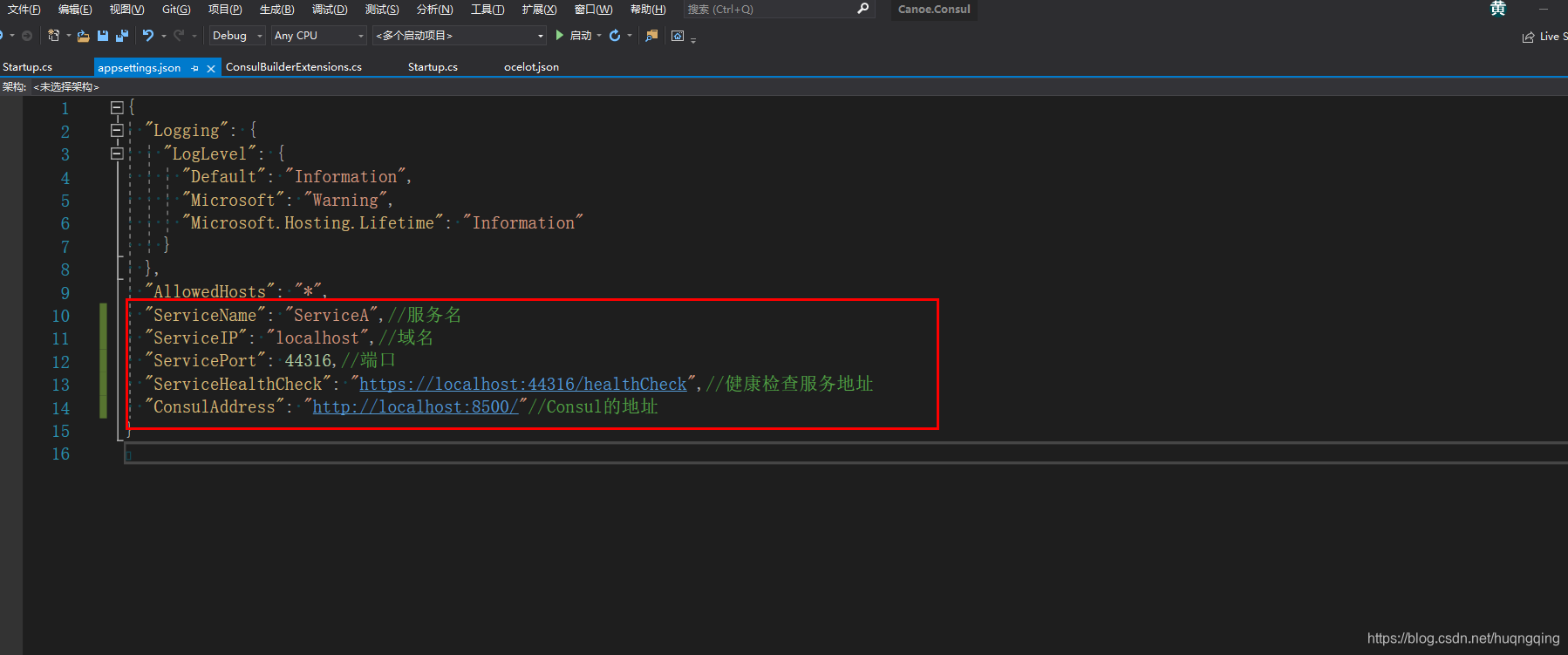Click the "ServiceHealthCheck" key text

click(x=238, y=384)
